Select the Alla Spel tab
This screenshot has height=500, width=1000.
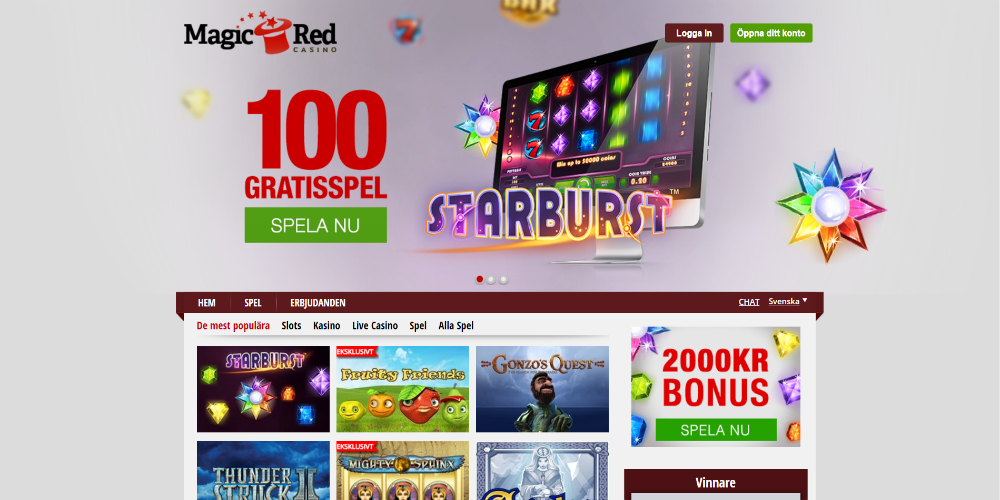456,326
